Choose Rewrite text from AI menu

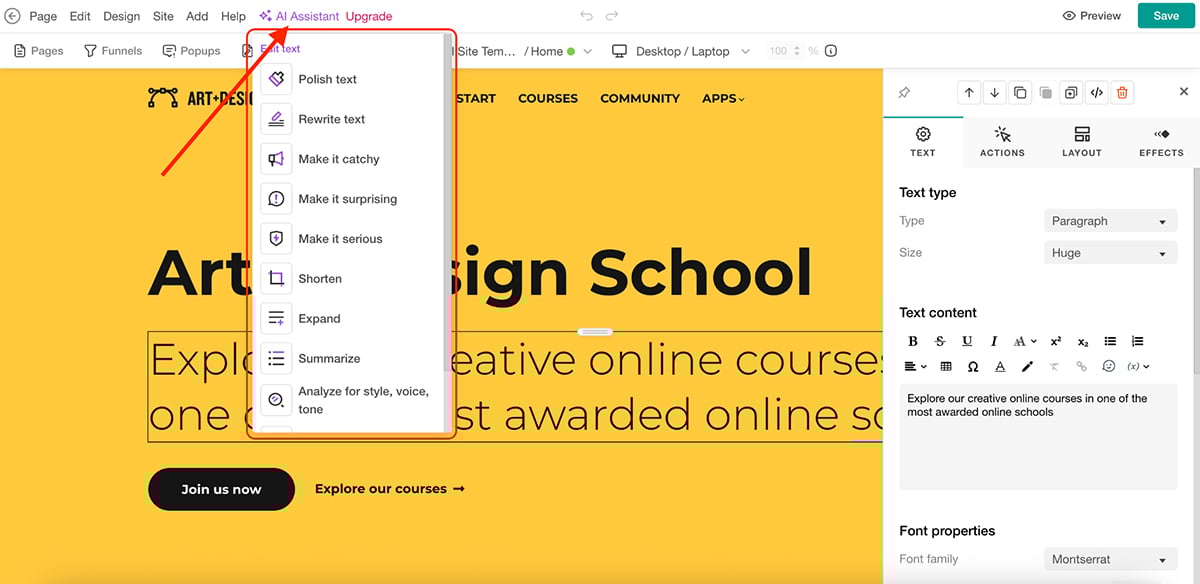tap(331, 118)
